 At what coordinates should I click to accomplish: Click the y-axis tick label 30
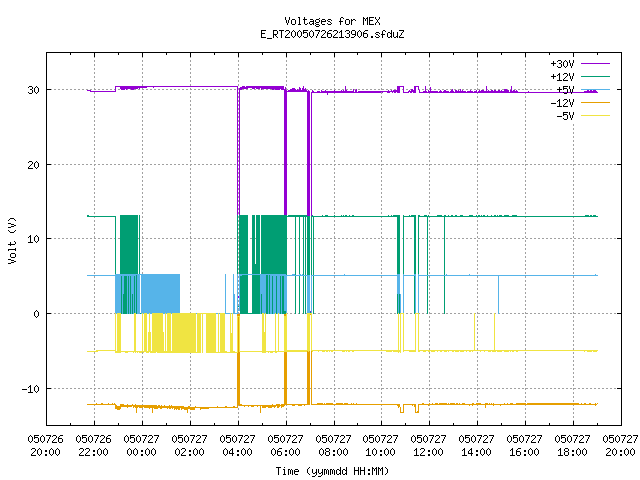[x=33, y=90]
